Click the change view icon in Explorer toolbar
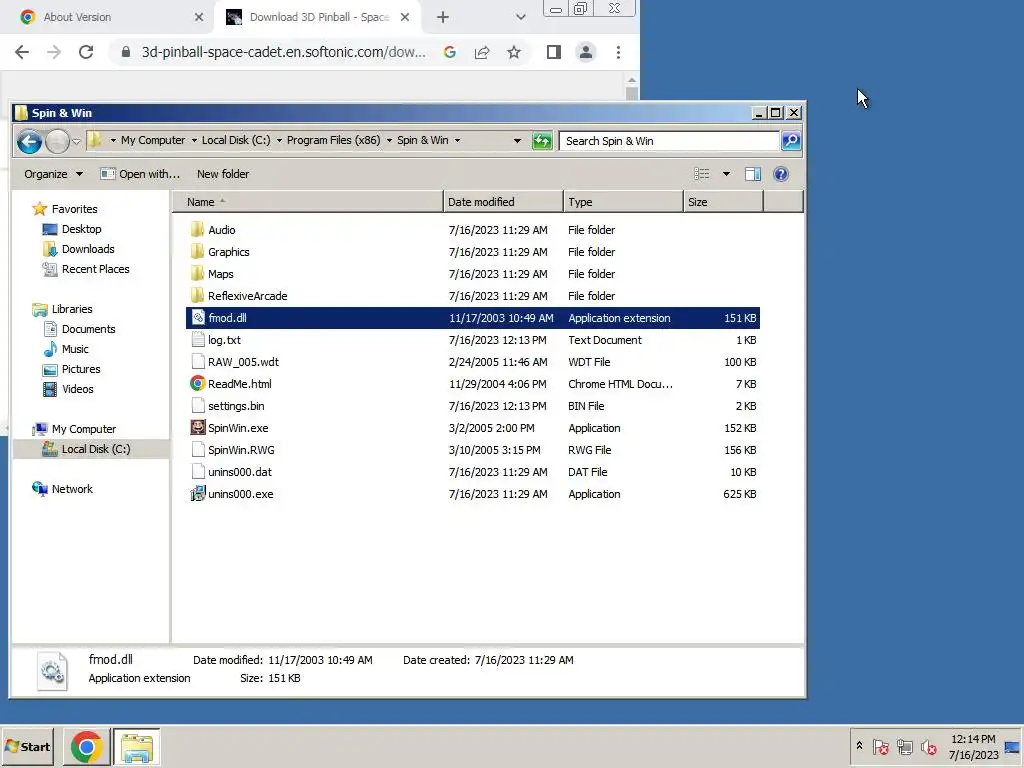This screenshot has width=1024, height=768. [702, 174]
